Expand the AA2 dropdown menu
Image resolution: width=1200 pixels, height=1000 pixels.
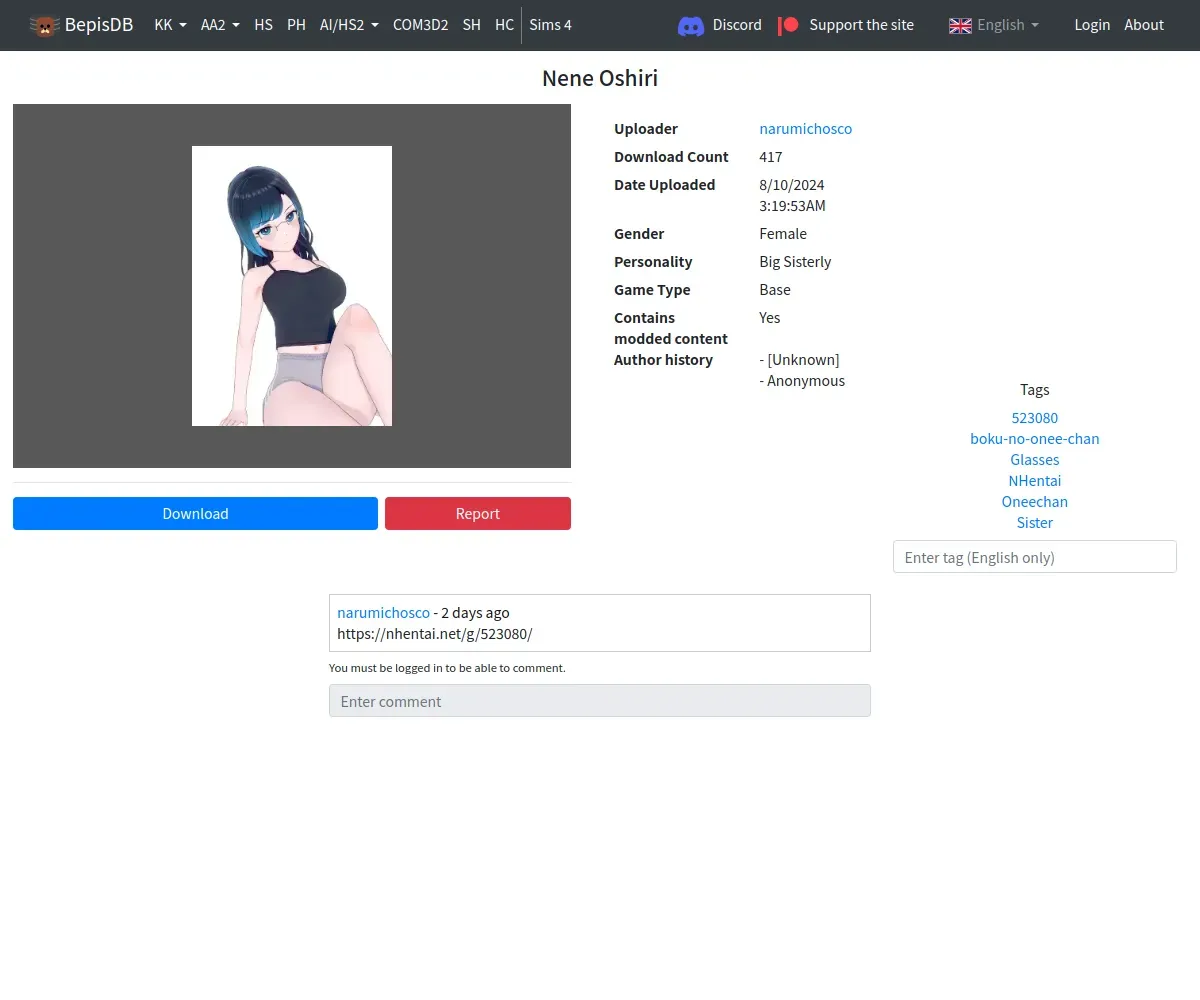click(x=220, y=25)
